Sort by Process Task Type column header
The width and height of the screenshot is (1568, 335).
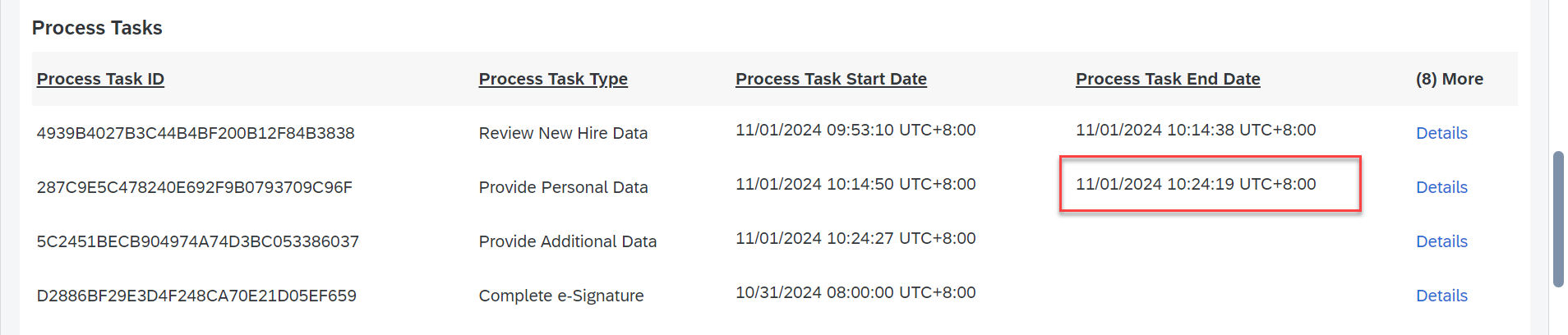(553, 79)
